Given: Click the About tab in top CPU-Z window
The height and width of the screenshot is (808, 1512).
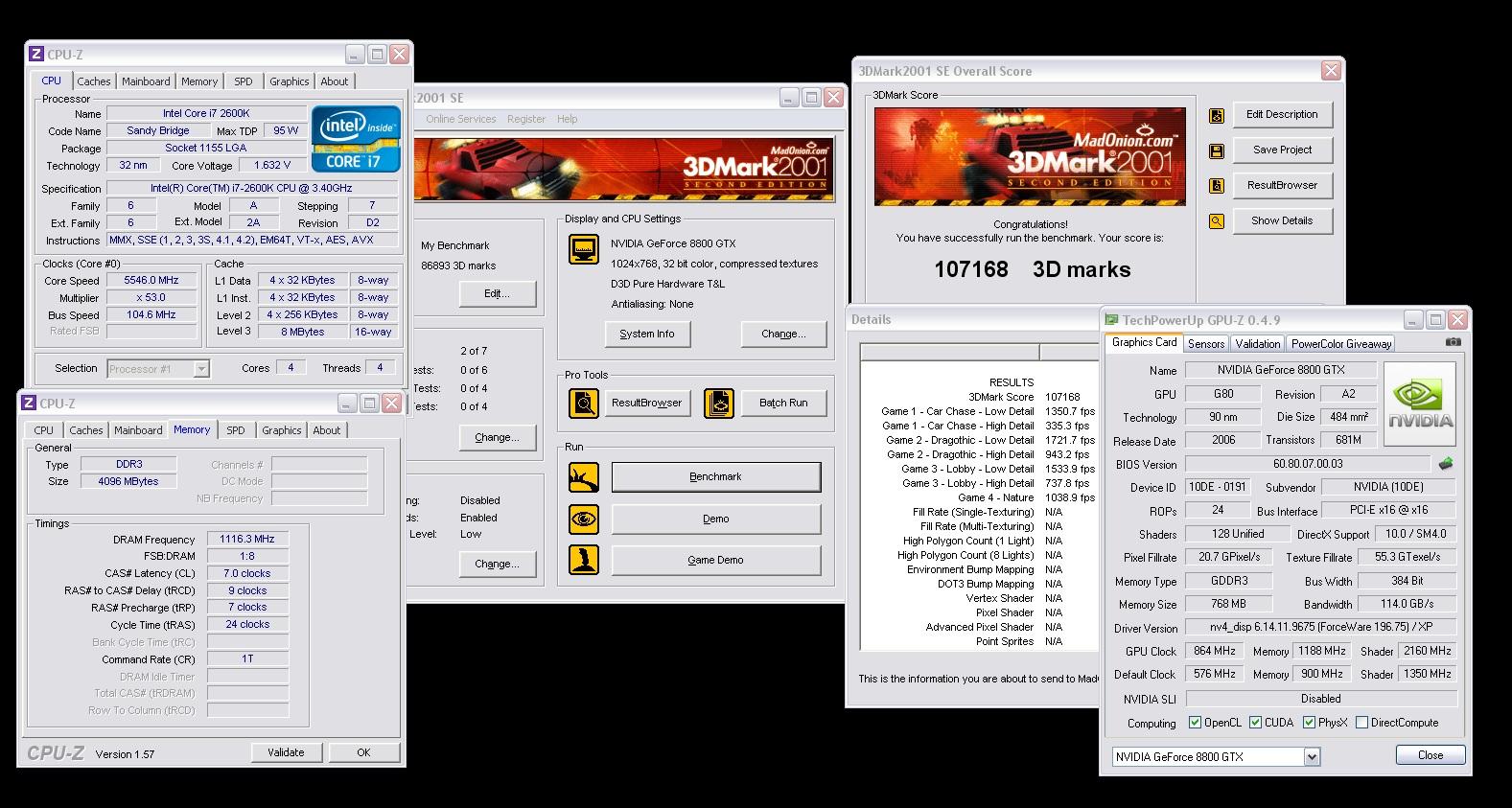Looking at the screenshot, I should coord(335,81).
